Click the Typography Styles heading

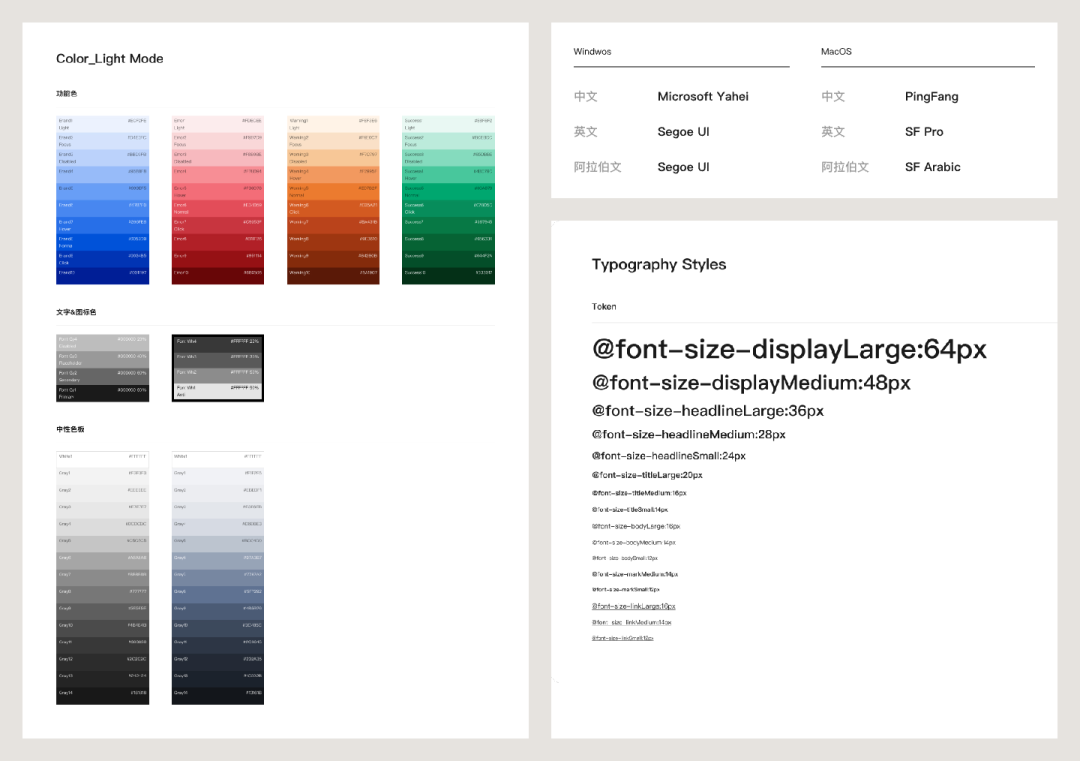658,264
